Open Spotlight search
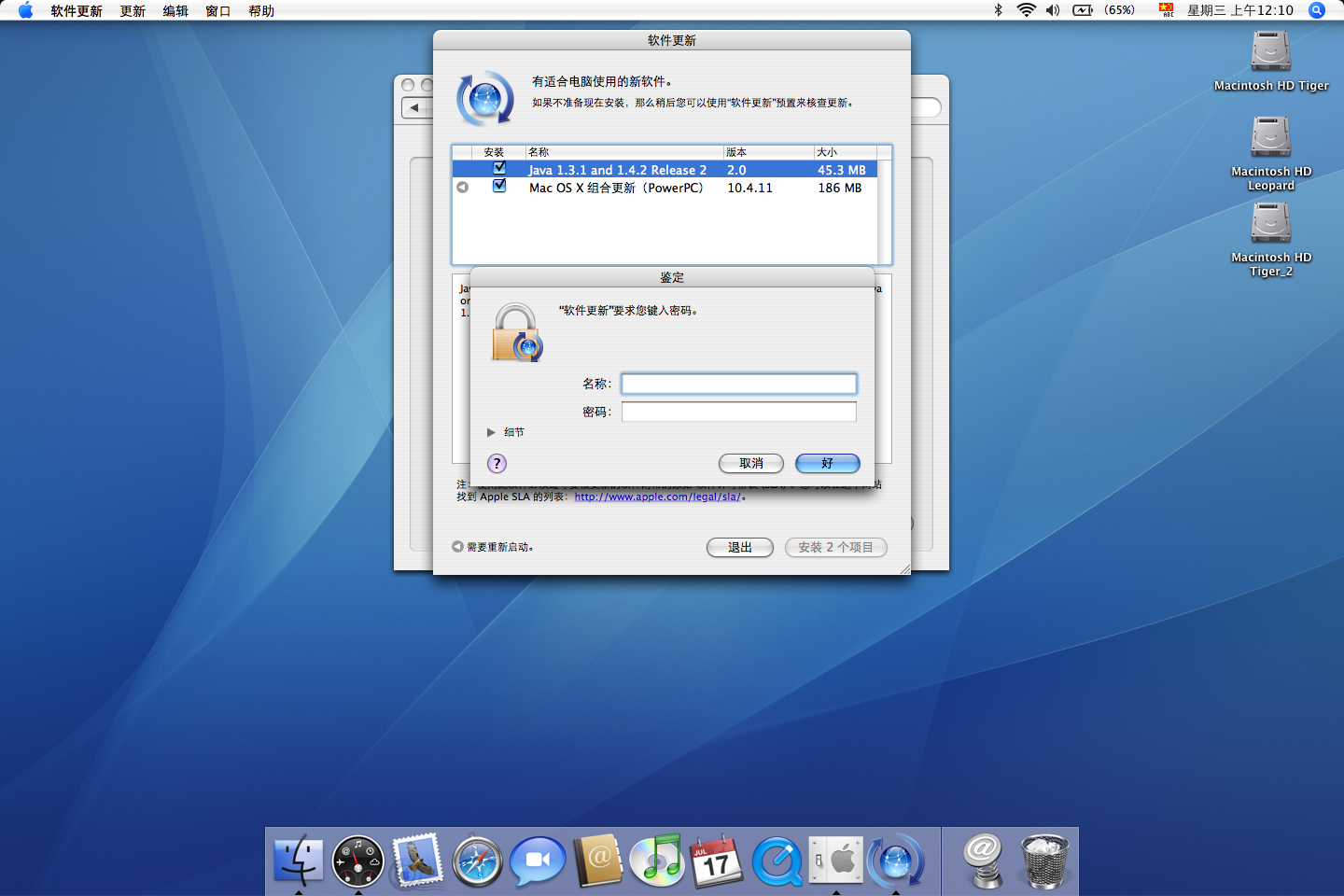Screen dimensions: 1344x896 pos(1317,10)
